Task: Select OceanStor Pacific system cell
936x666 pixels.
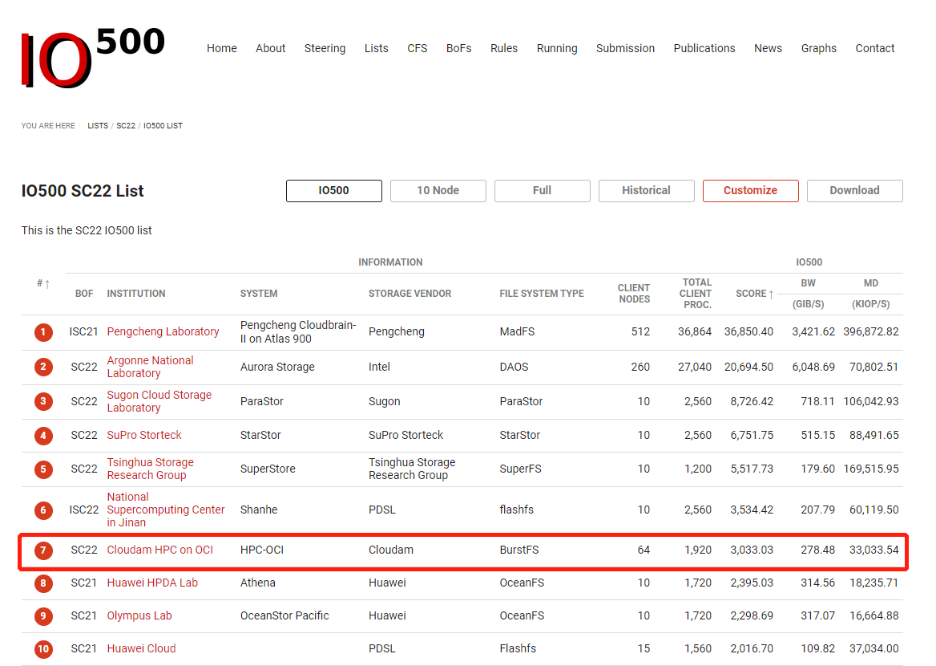Action: pos(284,616)
